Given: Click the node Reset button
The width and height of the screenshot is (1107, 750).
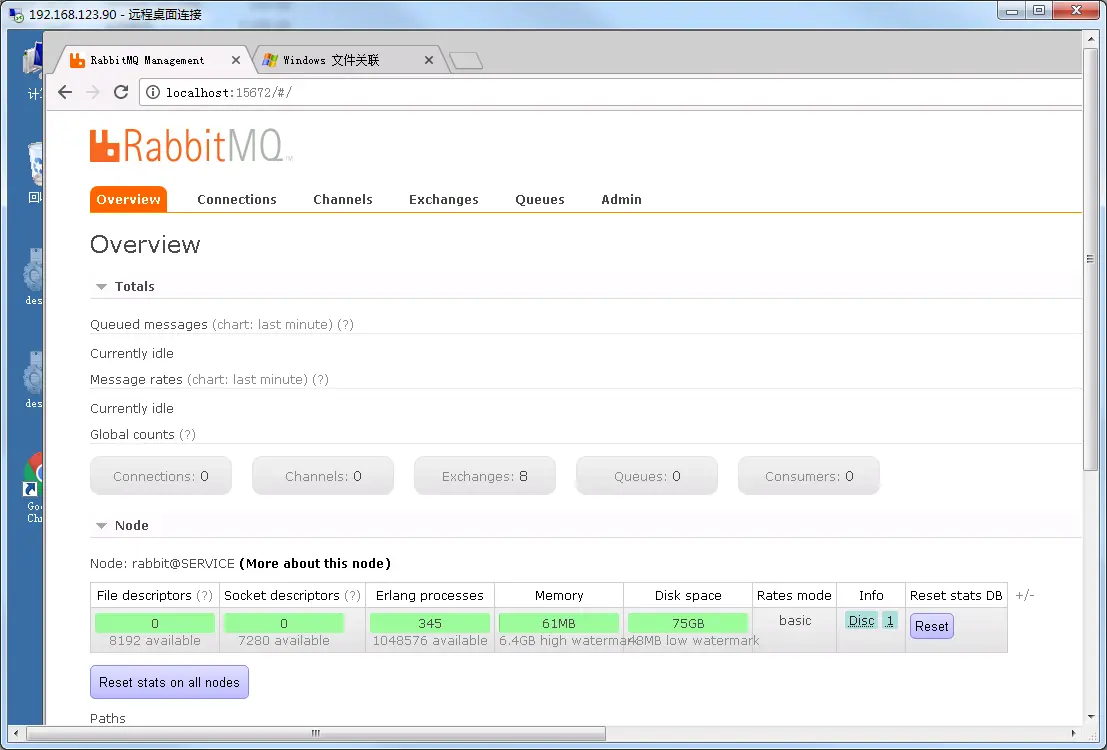Looking at the screenshot, I should tap(931, 626).
